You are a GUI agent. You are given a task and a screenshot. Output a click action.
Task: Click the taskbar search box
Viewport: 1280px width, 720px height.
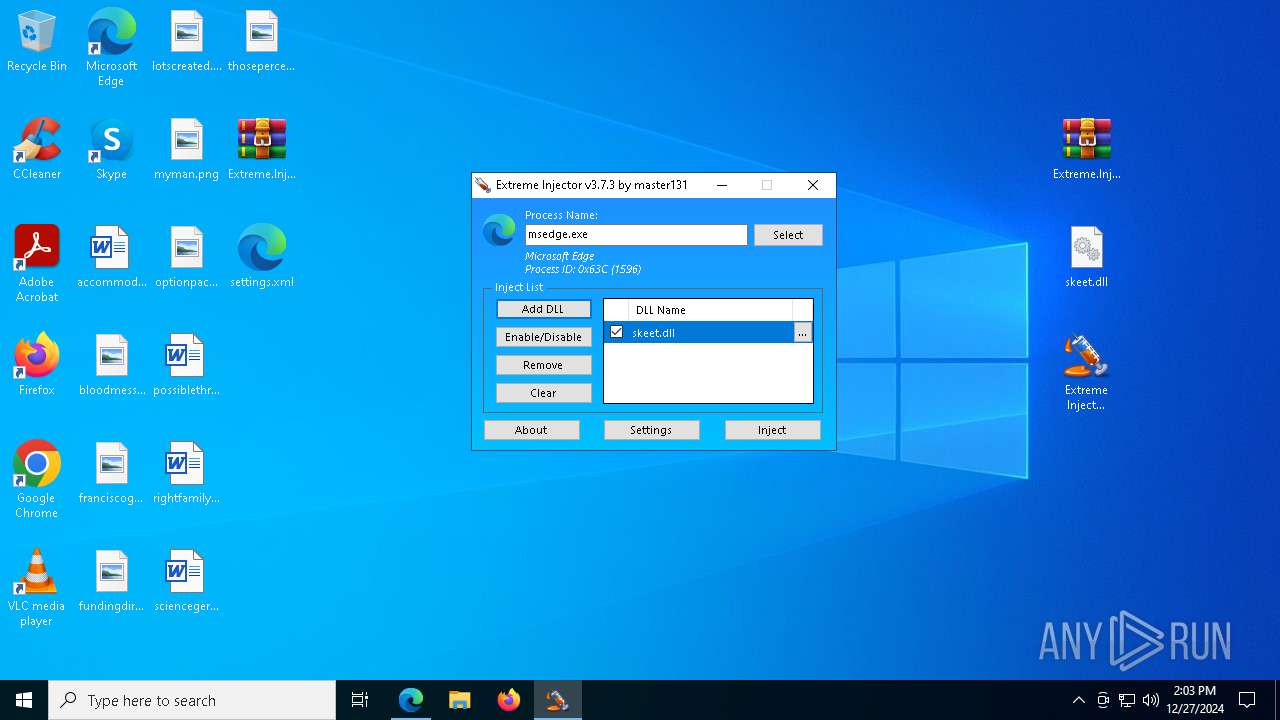coord(192,700)
